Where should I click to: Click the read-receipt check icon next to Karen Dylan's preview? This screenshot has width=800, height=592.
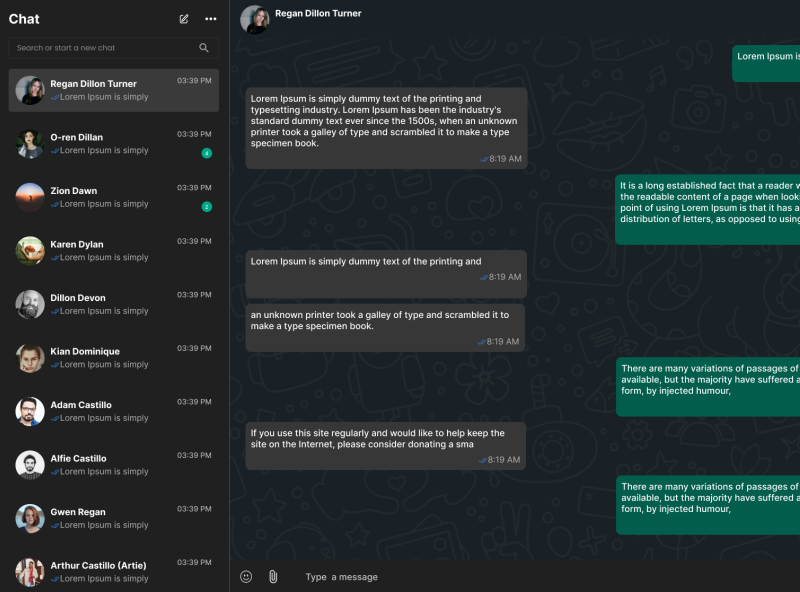point(57,256)
